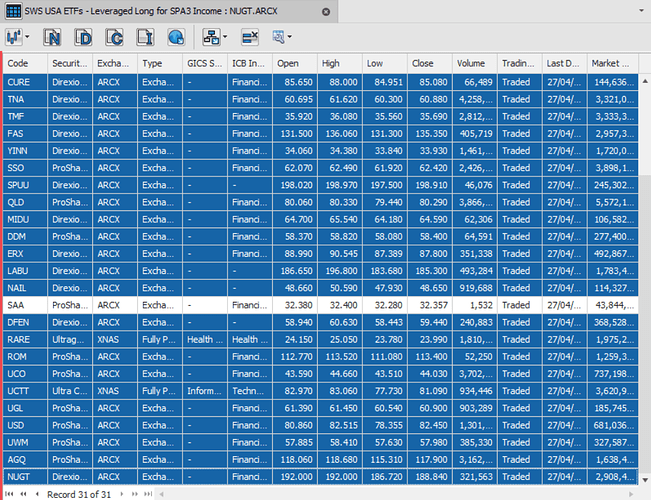Select the TMF row code cell
The width and height of the screenshot is (651, 500).
coord(25,117)
